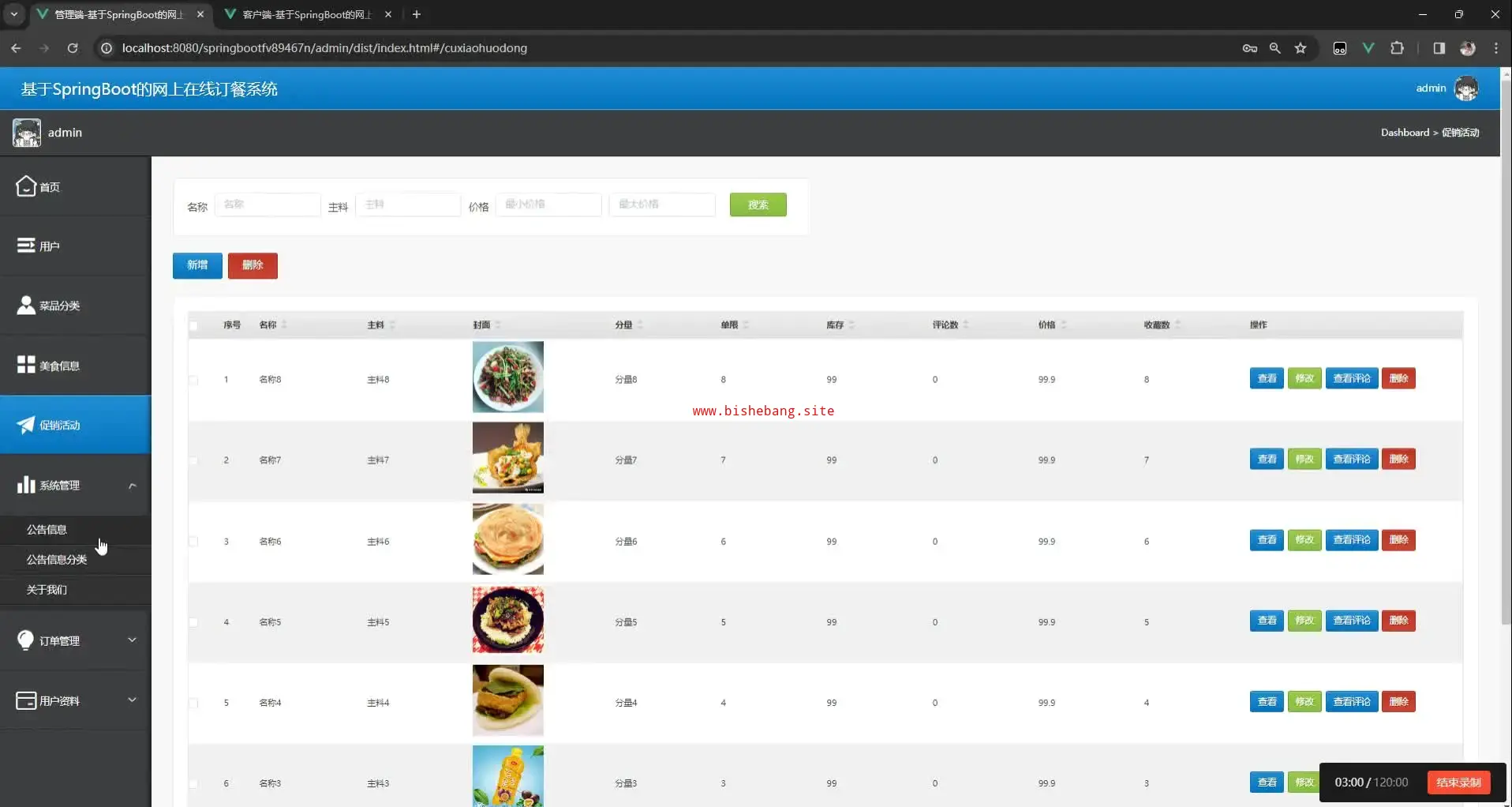This screenshot has height=807, width=1512.
Task: Click the red 删除 button below the search box
Action: (x=253, y=265)
